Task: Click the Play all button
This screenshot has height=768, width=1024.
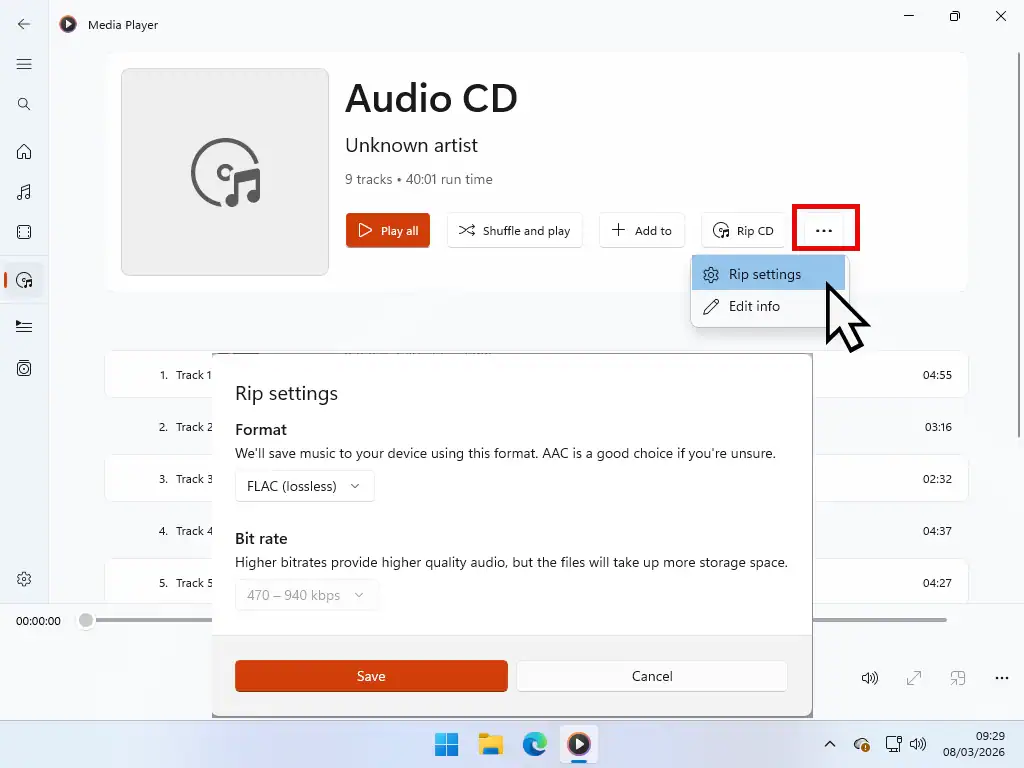Action: (x=387, y=230)
